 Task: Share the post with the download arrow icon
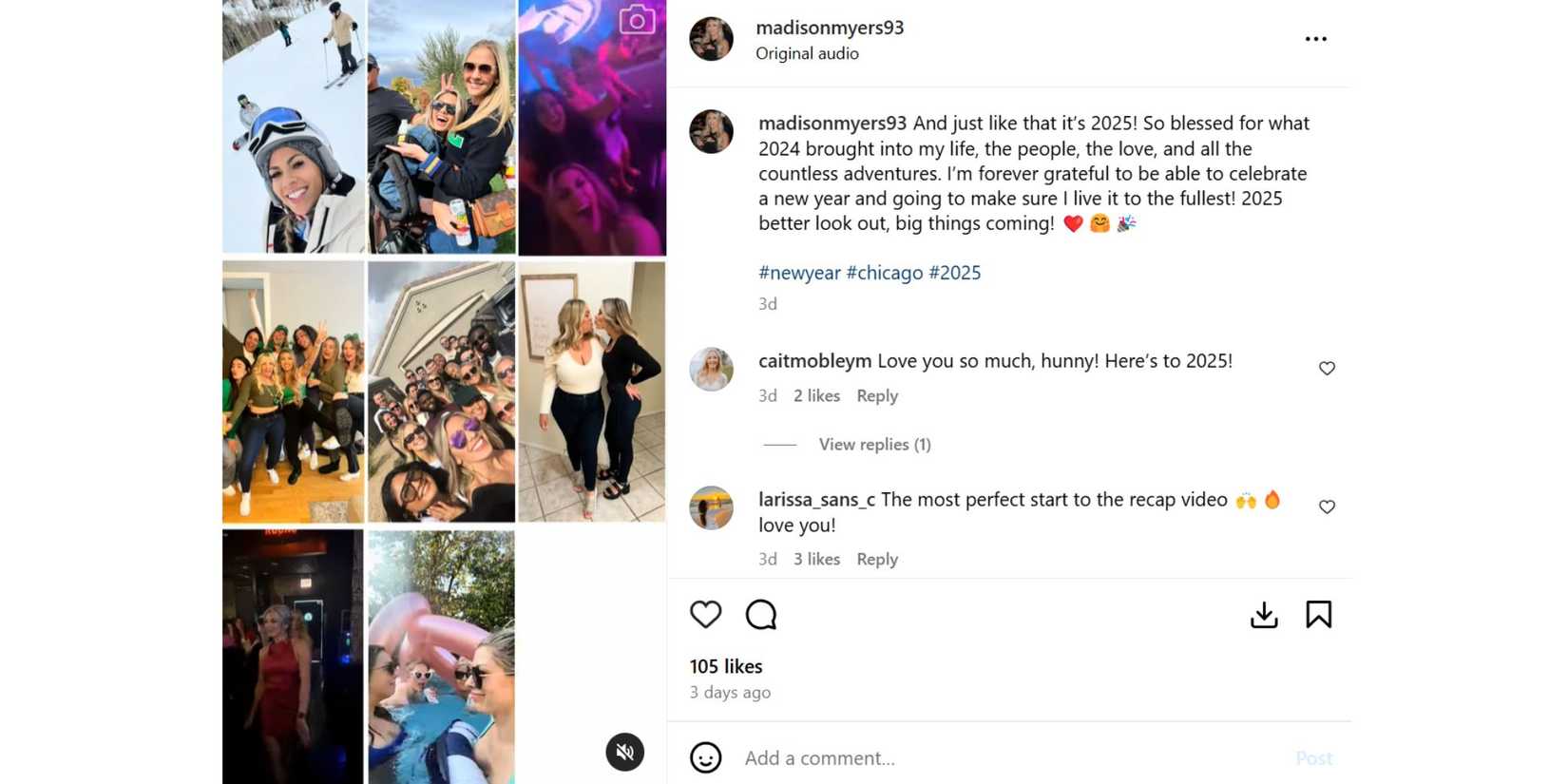tap(1264, 614)
